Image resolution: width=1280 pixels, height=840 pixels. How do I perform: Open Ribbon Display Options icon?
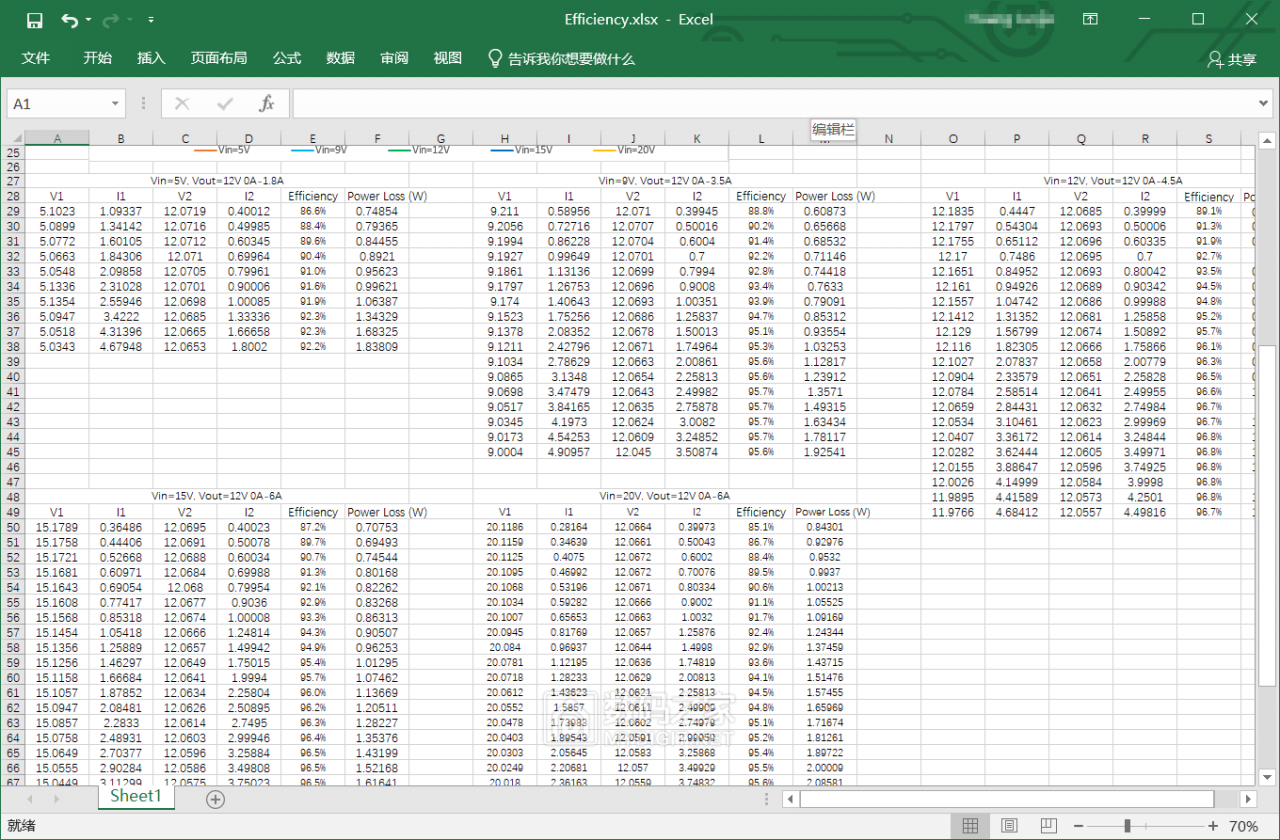tap(1091, 19)
